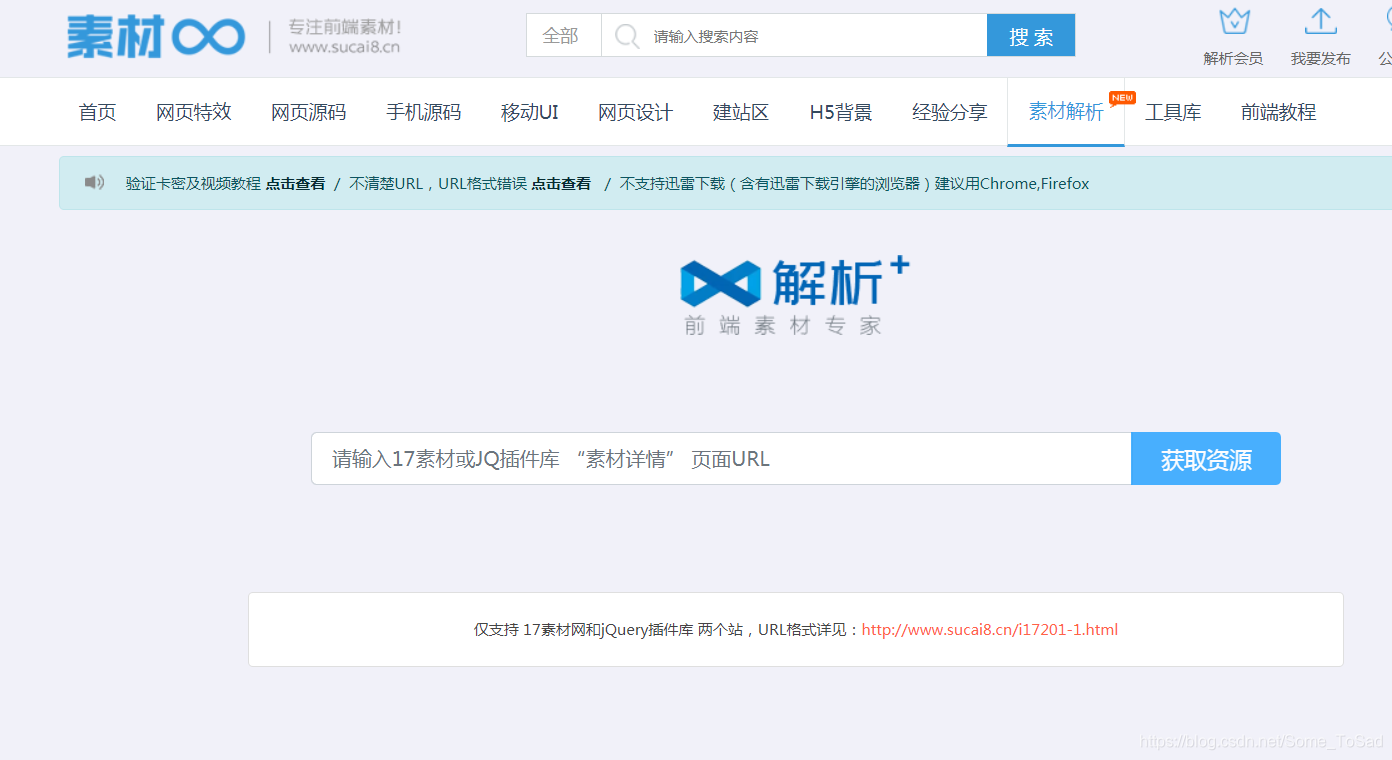
Task: Open the URL format example link sucai8.cn/i17201-1.html
Action: tap(989, 629)
